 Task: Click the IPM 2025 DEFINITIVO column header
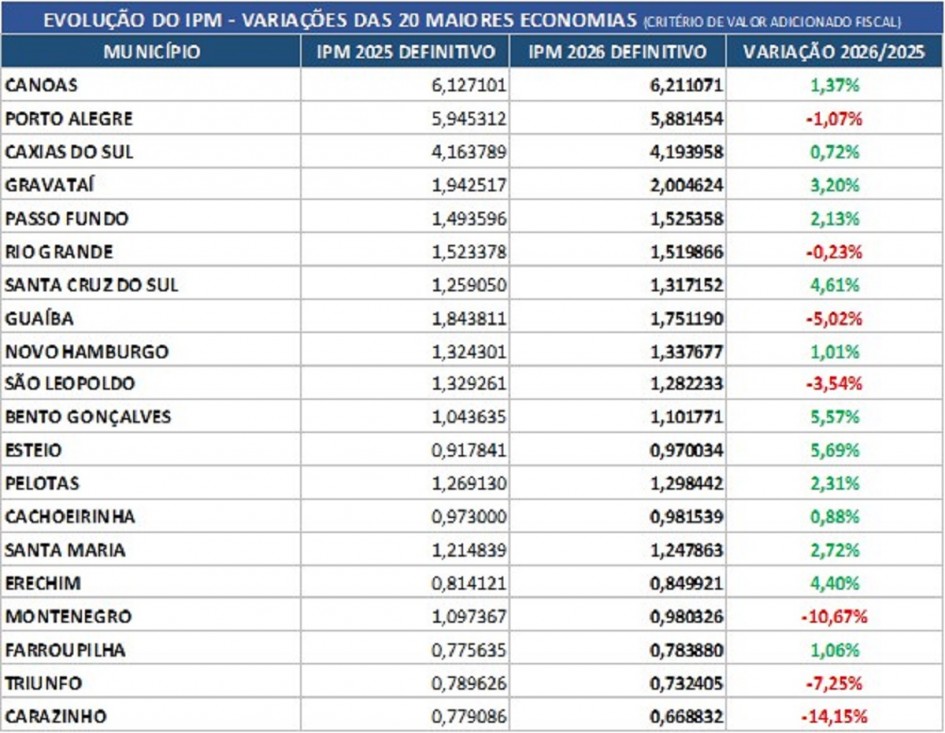403,50
